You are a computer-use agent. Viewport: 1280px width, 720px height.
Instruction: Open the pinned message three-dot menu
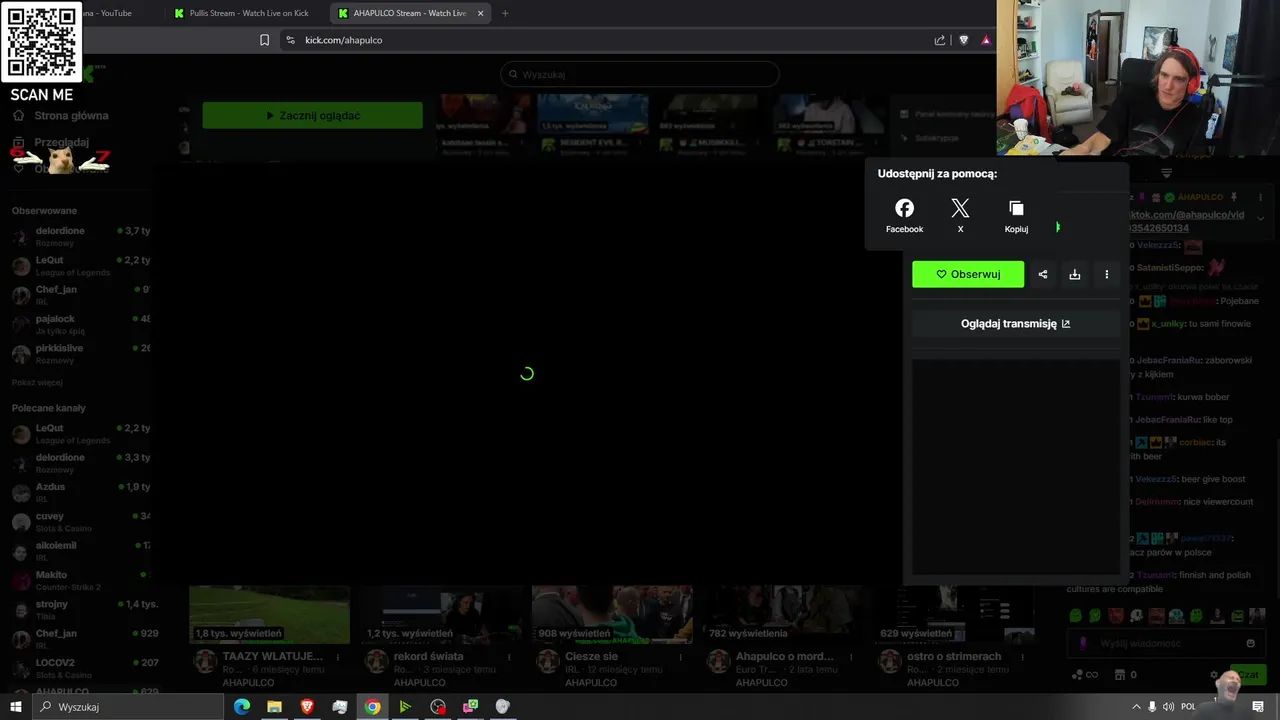coord(1260,197)
